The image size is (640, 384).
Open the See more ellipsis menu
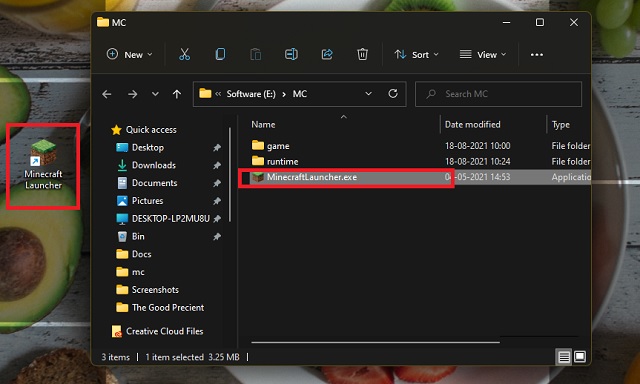coord(537,55)
